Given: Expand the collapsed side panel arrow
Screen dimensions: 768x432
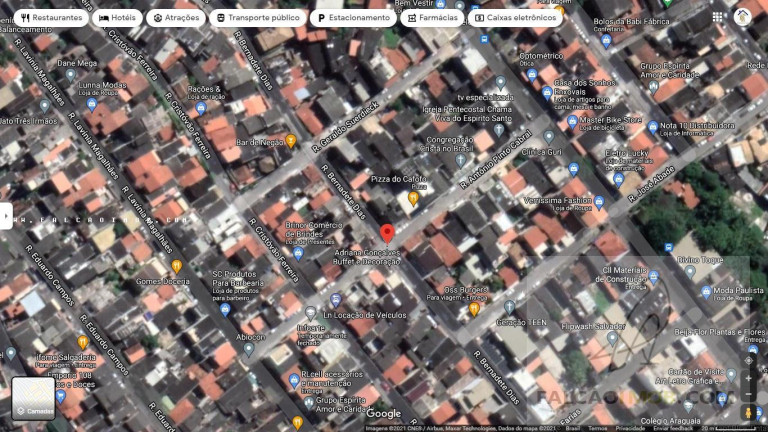Looking at the screenshot, I should pos(6,216).
